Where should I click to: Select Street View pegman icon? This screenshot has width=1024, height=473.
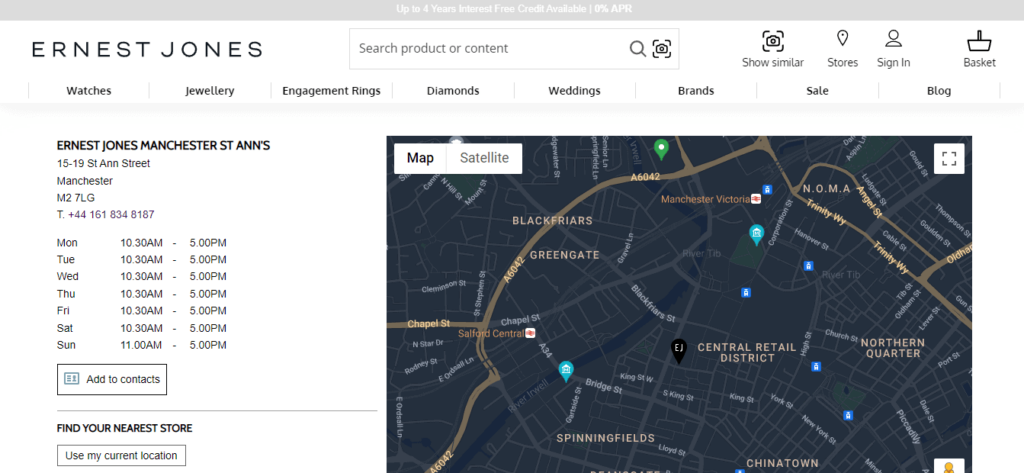949,466
